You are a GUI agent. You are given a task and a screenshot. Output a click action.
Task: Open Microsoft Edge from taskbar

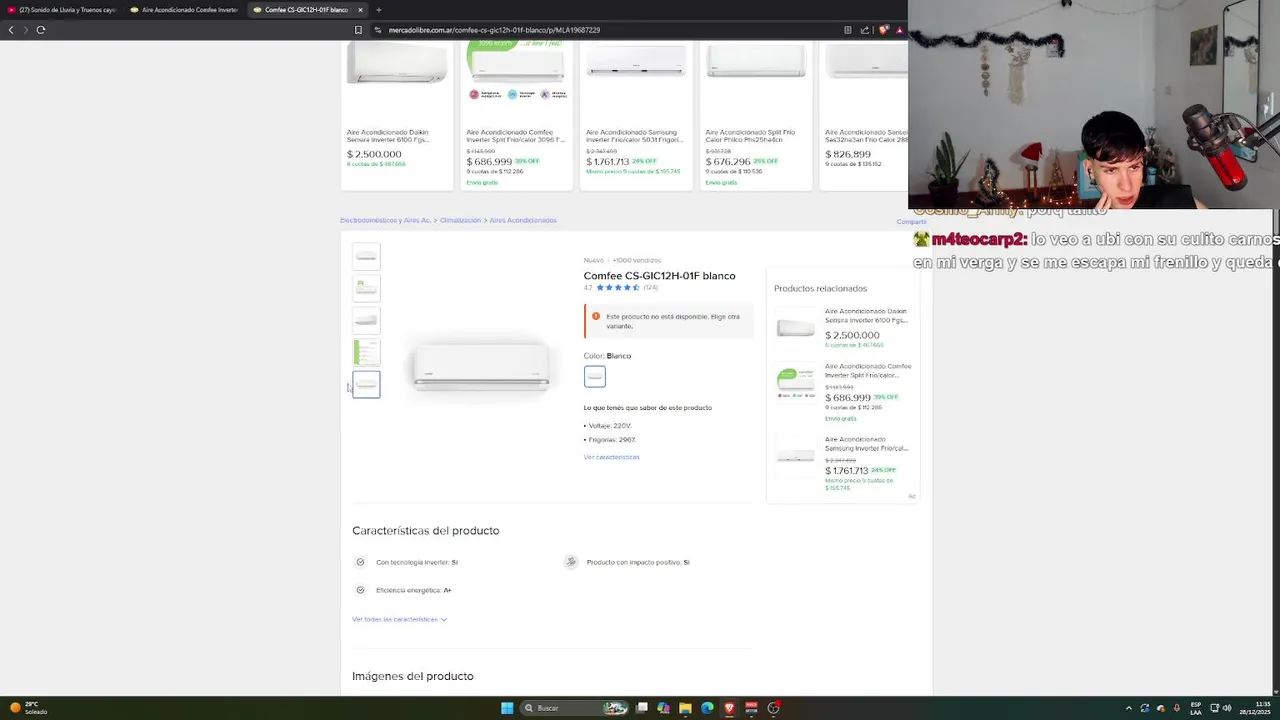point(707,708)
